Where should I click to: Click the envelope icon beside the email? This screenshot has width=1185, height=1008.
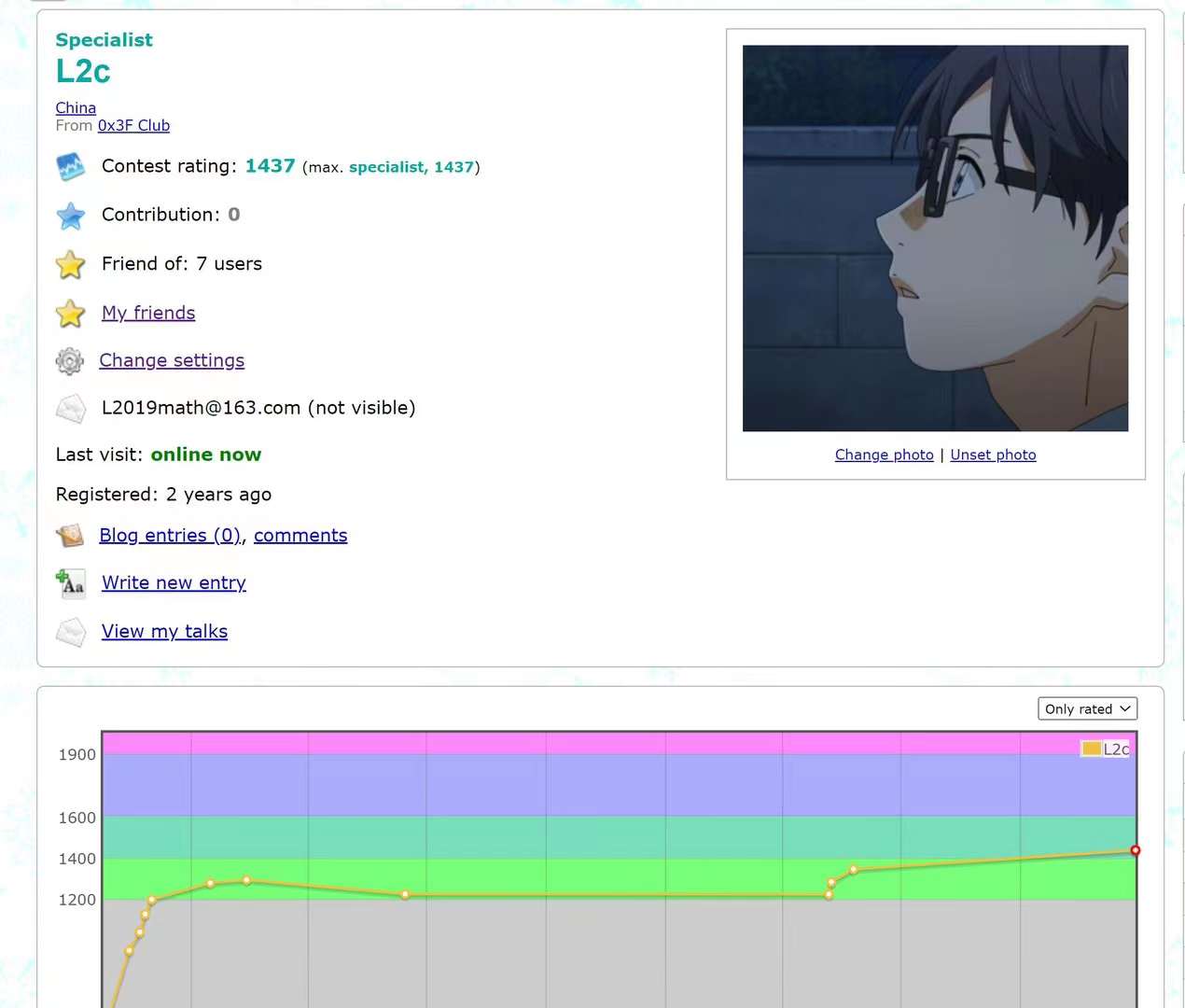click(x=70, y=409)
